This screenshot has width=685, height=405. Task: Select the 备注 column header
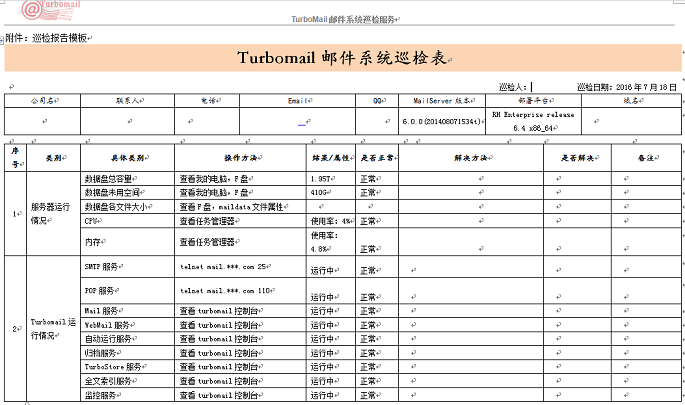click(646, 158)
